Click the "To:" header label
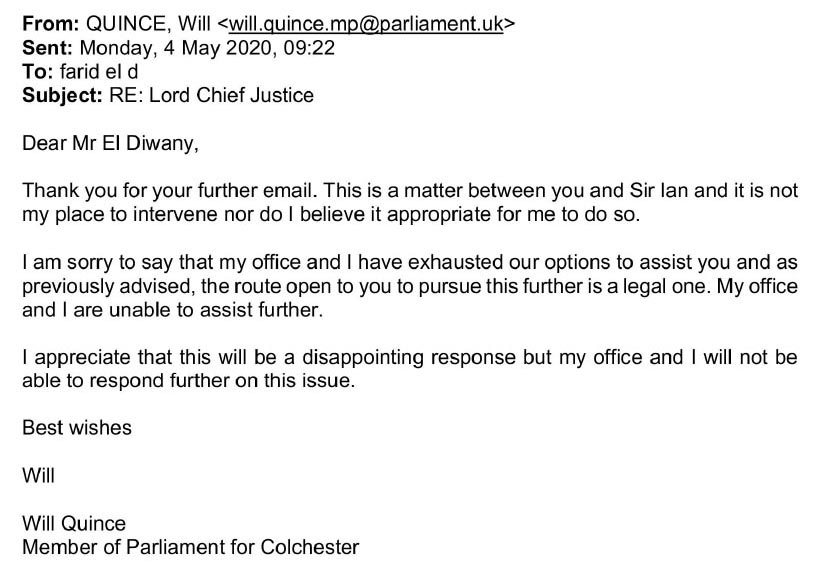823x588 pixels. click(38, 71)
